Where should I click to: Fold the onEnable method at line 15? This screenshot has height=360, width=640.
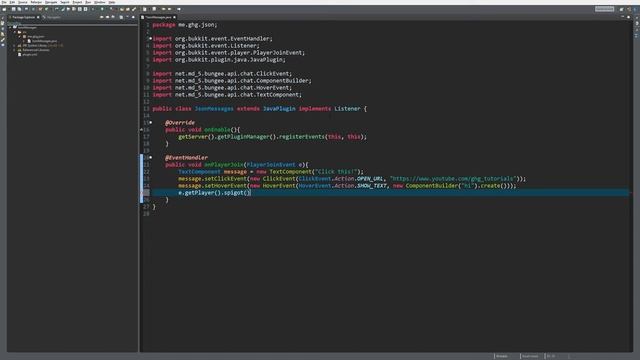[x=151, y=122]
